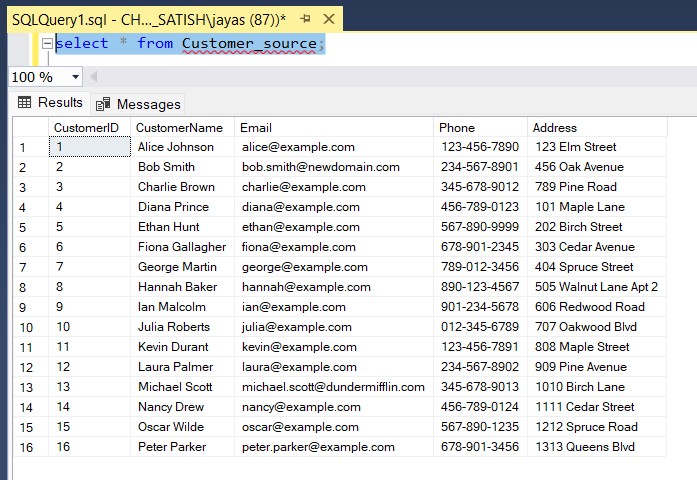Click the Results grid icon
This screenshot has height=480, width=697.
[24, 103]
